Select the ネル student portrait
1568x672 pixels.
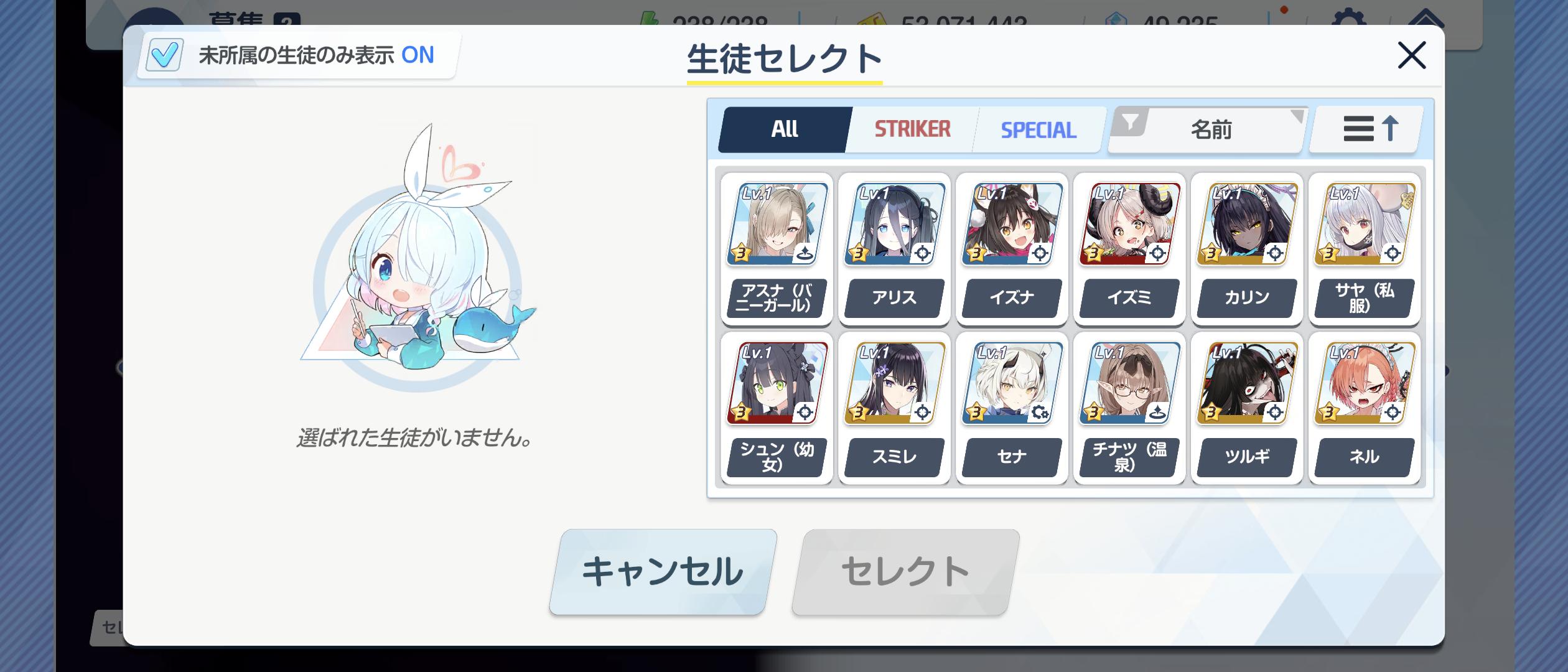1365,383
